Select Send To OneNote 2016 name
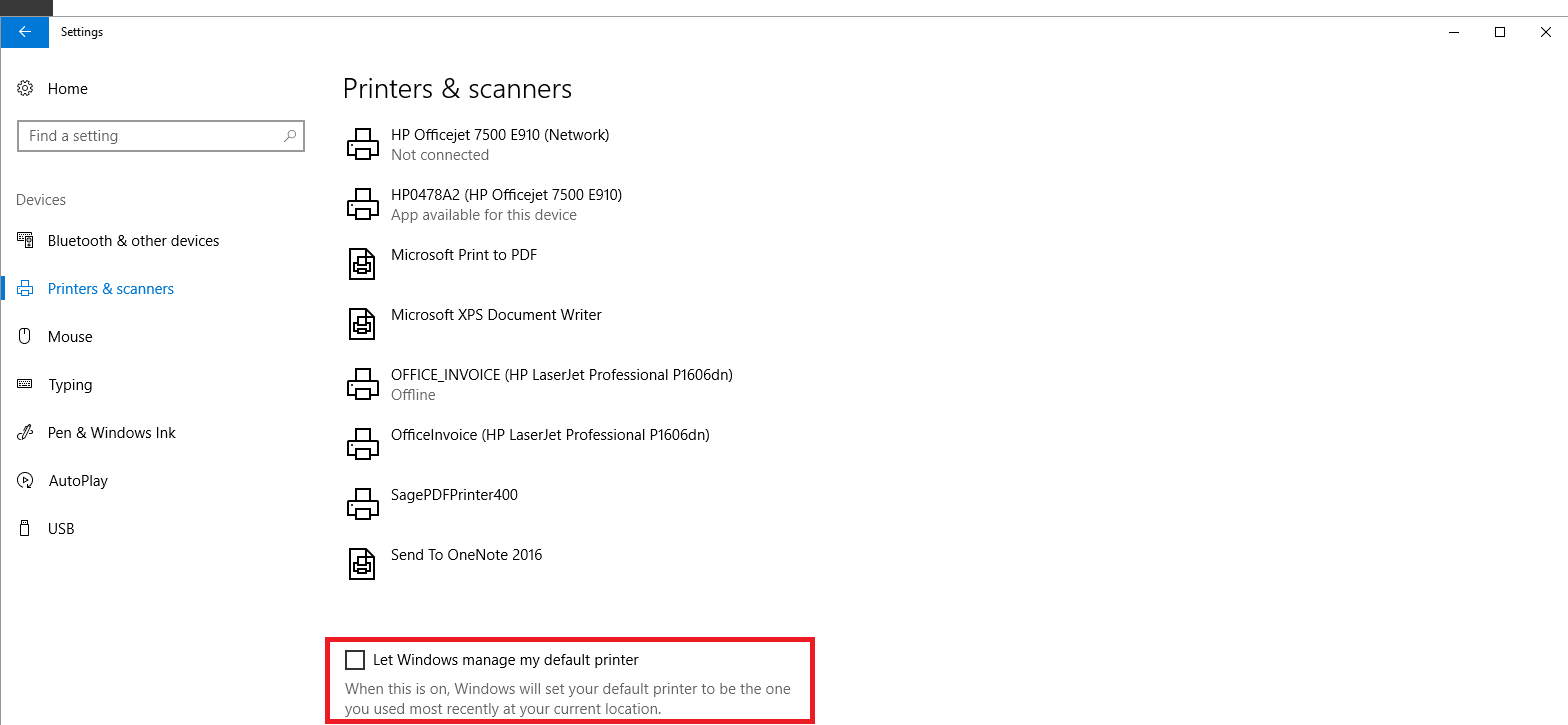1568x725 pixels. tap(467, 555)
